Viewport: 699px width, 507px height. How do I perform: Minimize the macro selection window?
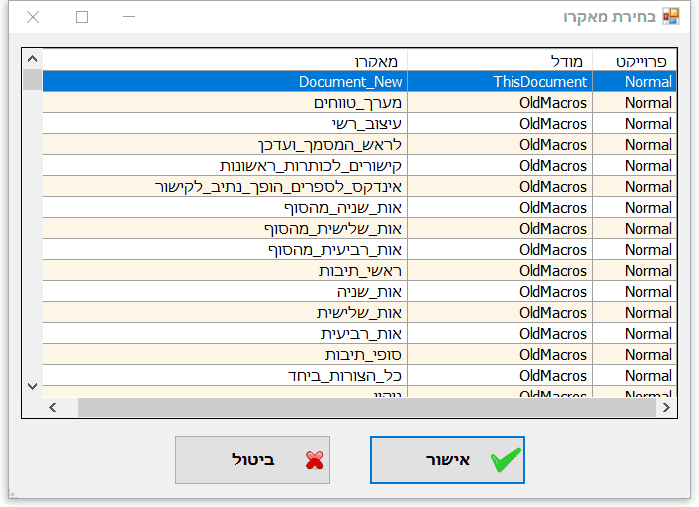(x=129, y=17)
